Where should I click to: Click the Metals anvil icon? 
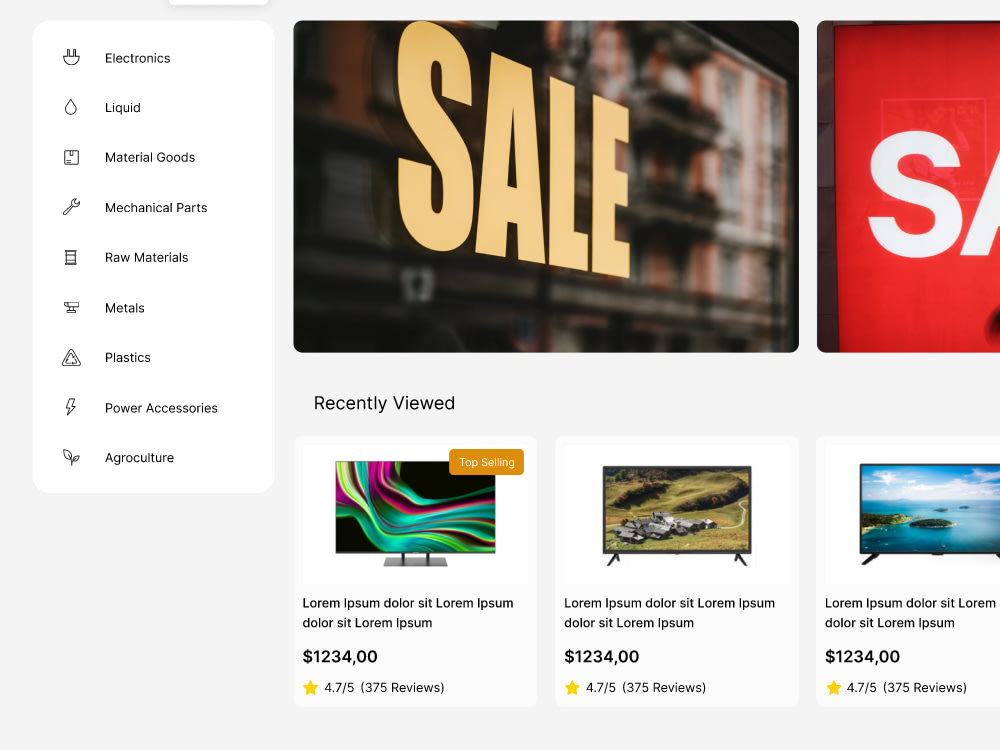click(x=71, y=307)
